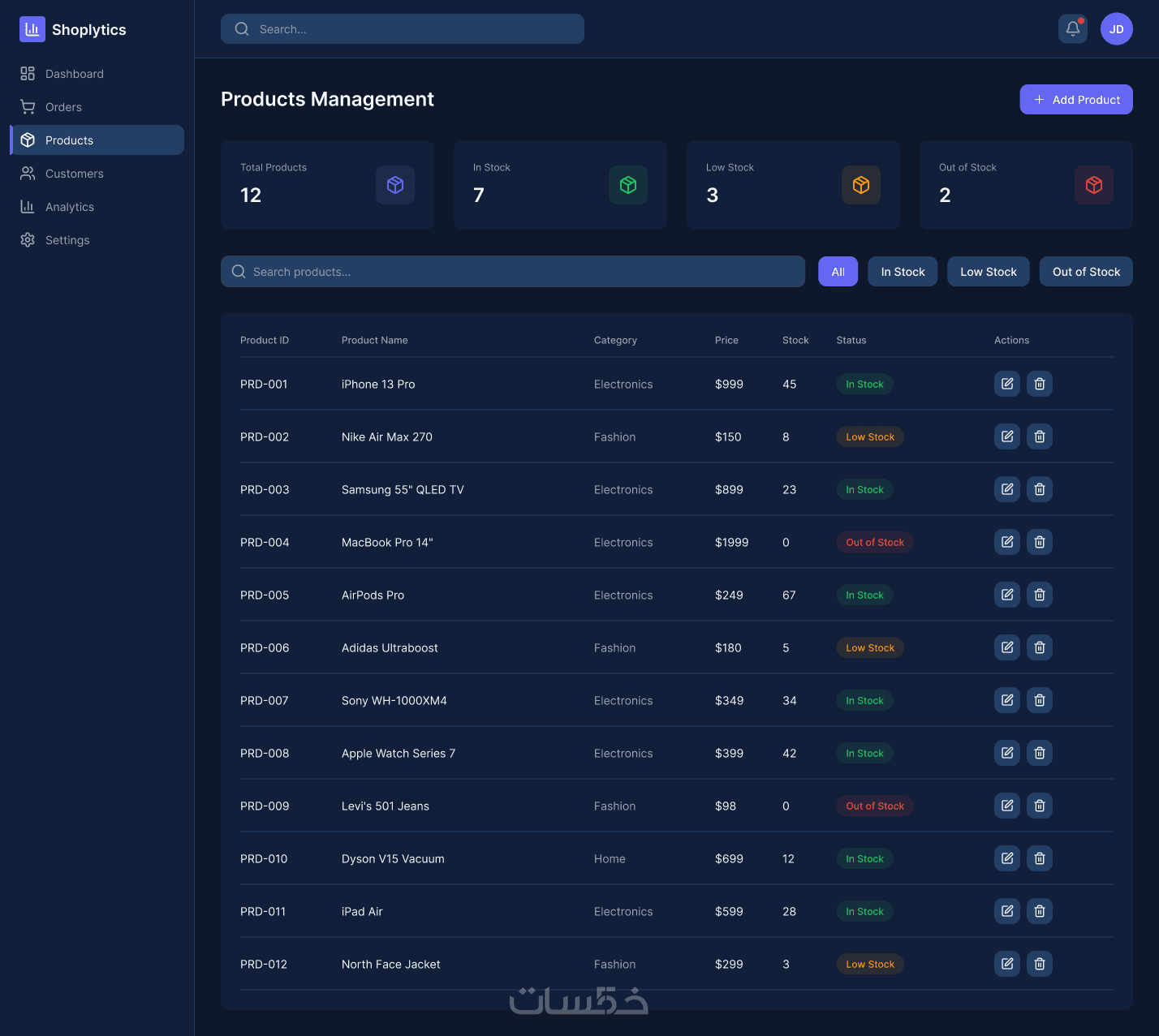Image resolution: width=1159 pixels, height=1036 pixels.
Task: Delete the Nike Air Max 270 row
Action: point(1040,436)
